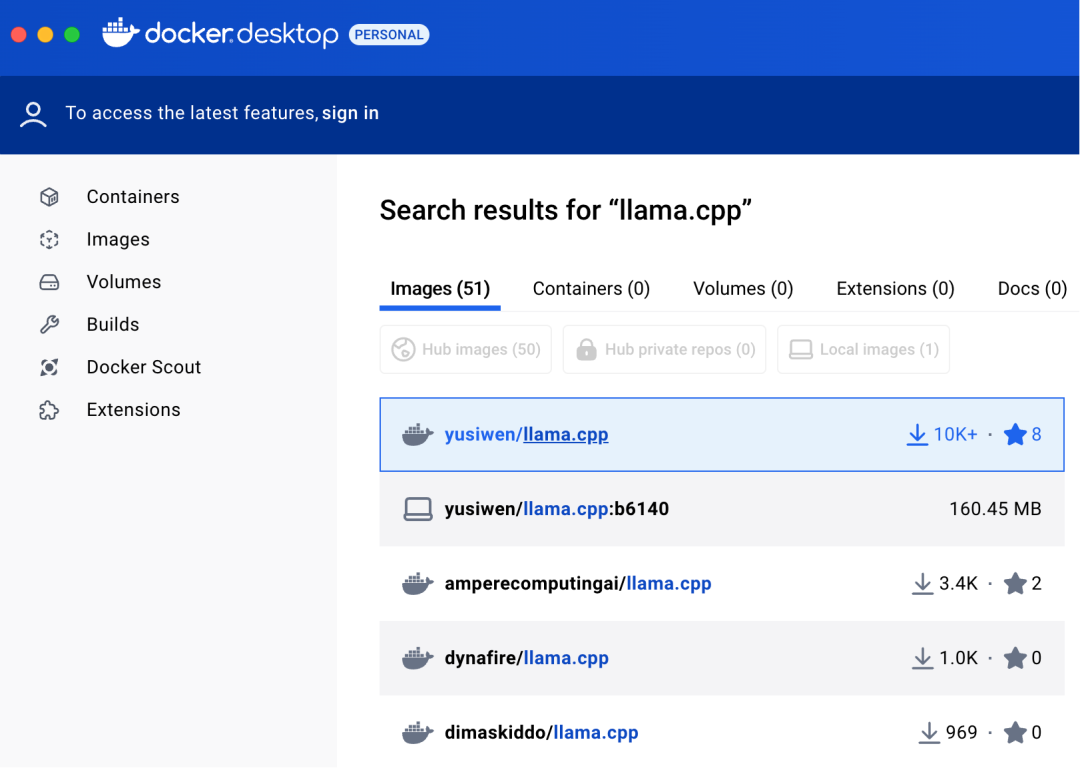Click the lock icon in Hub private repos
1080x768 pixels.
(x=586, y=349)
